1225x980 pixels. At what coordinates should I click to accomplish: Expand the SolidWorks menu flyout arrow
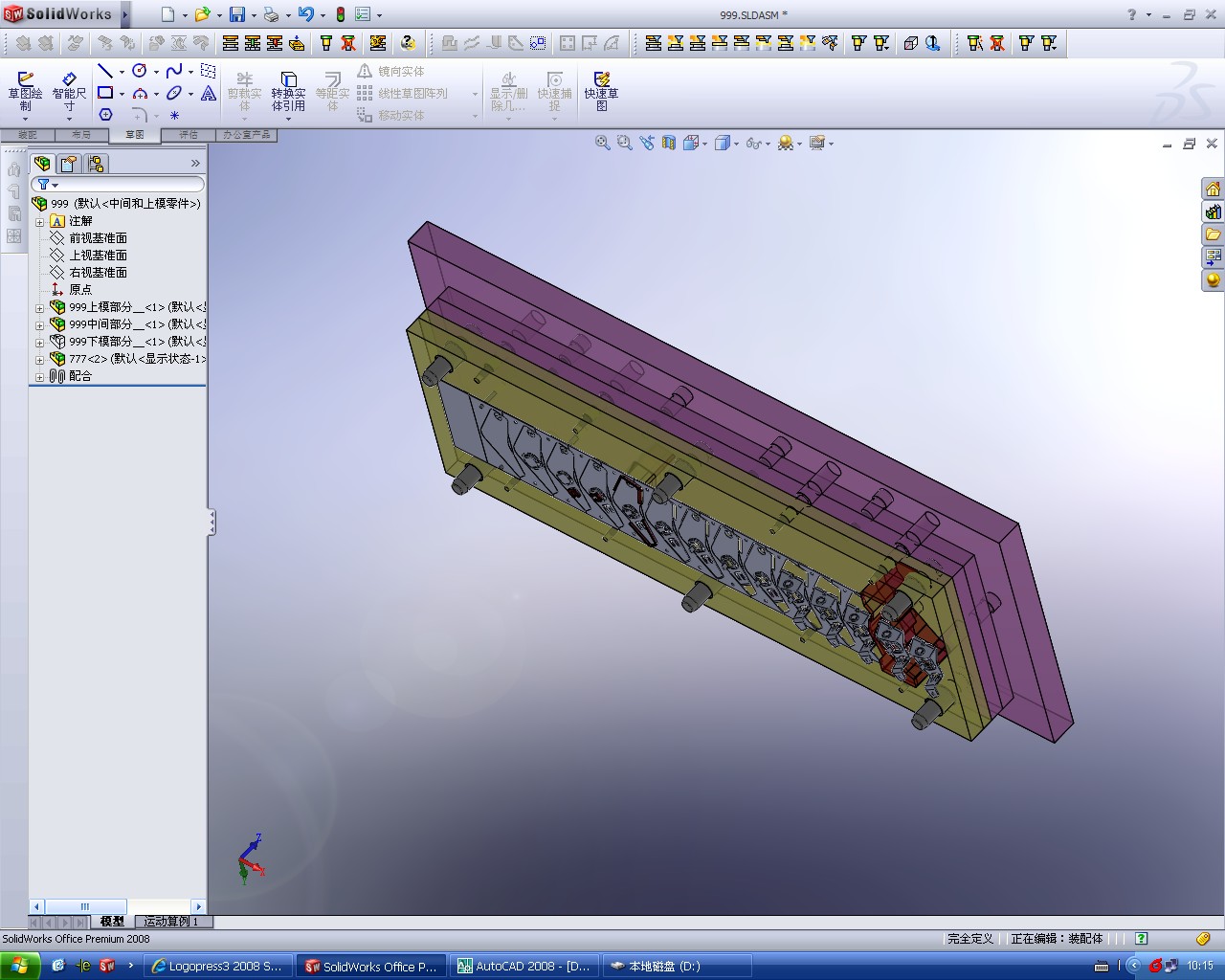click(125, 14)
